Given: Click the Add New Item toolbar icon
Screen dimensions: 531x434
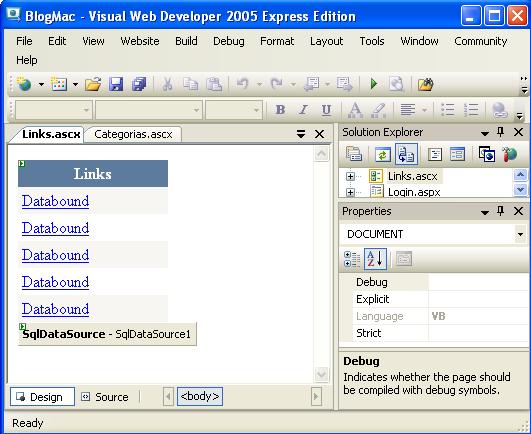Looking at the screenshot, I should pyautogui.click(x=59, y=84).
